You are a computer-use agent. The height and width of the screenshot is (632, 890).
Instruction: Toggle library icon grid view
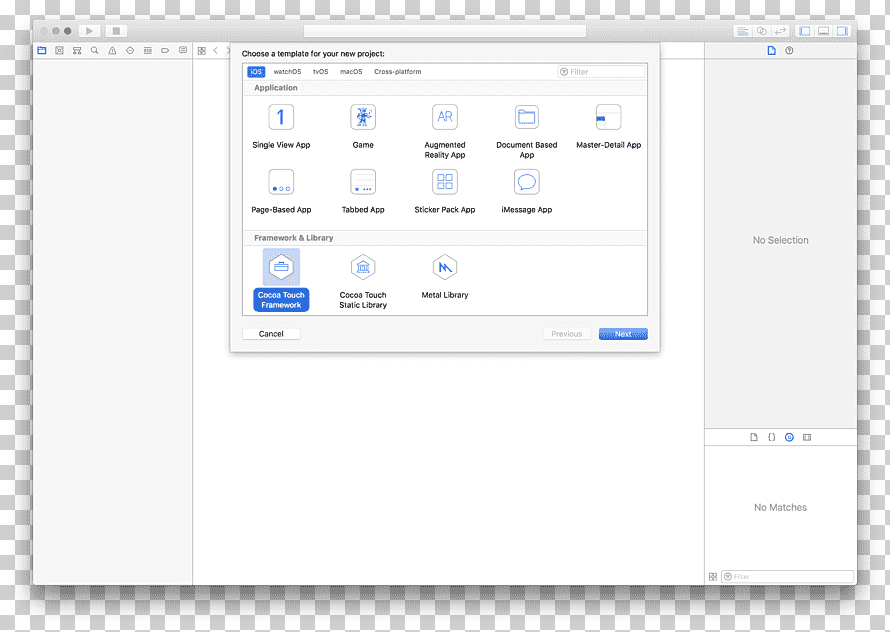(x=713, y=576)
